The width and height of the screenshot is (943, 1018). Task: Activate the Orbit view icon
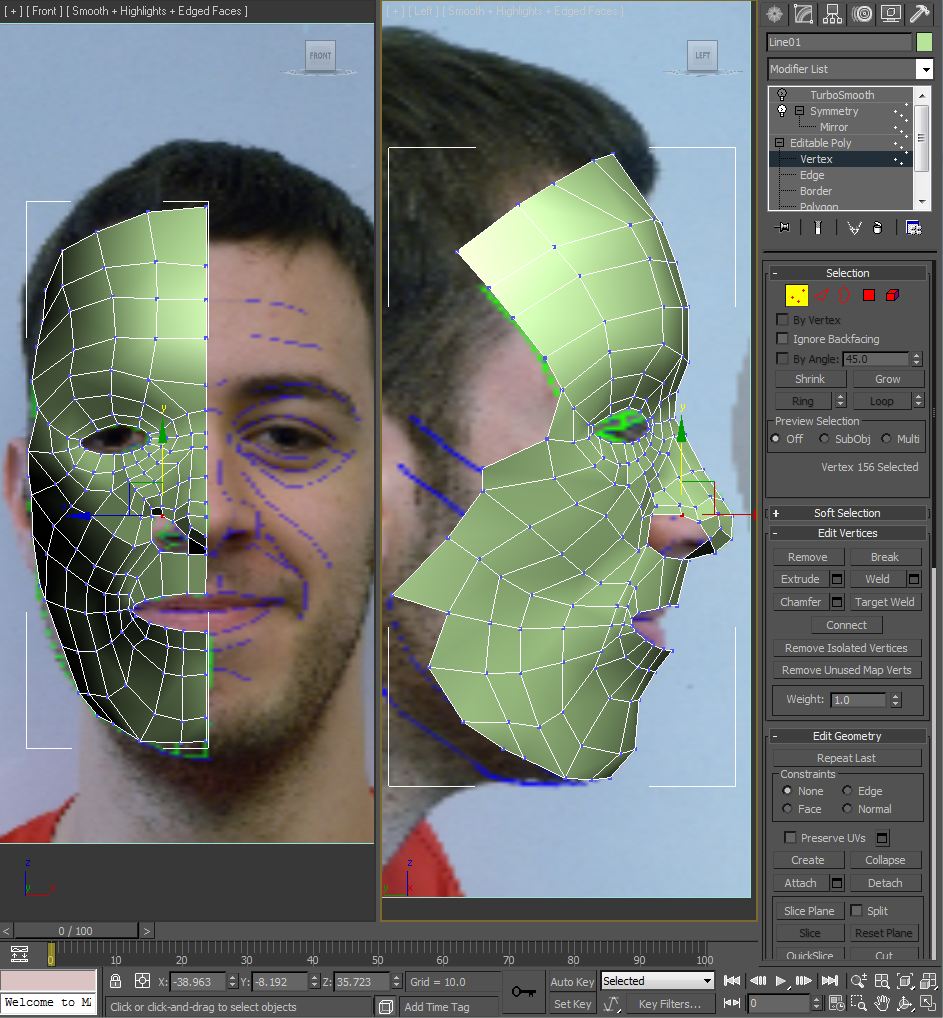tap(905, 1001)
